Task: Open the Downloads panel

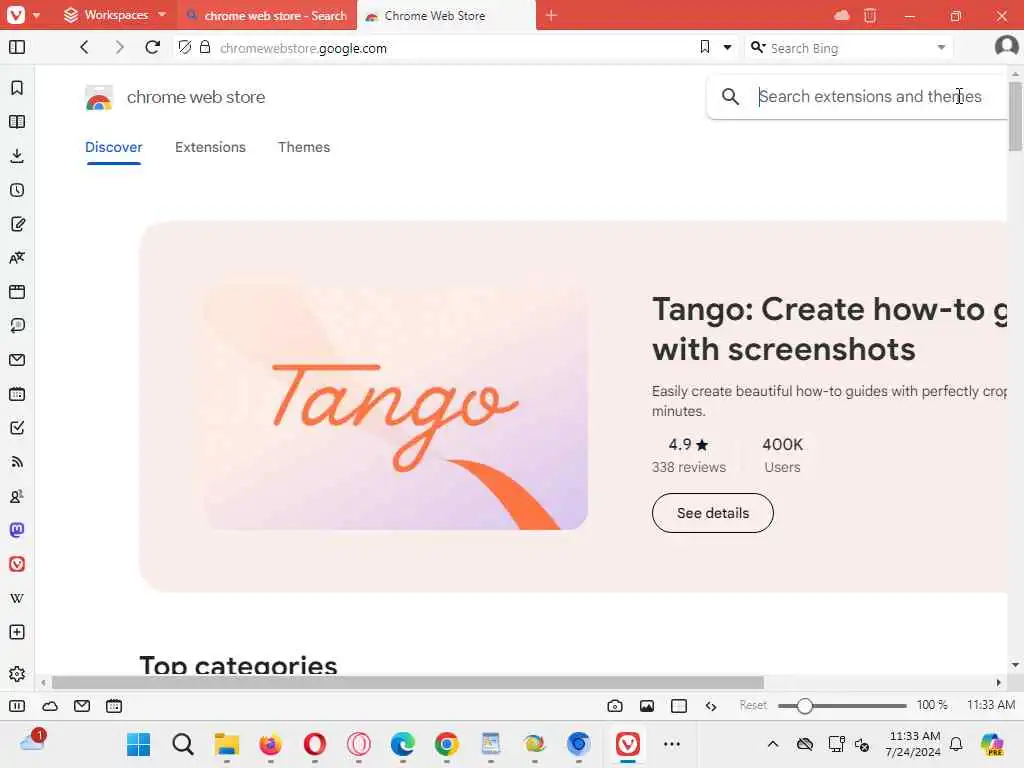Action: click(x=17, y=155)
